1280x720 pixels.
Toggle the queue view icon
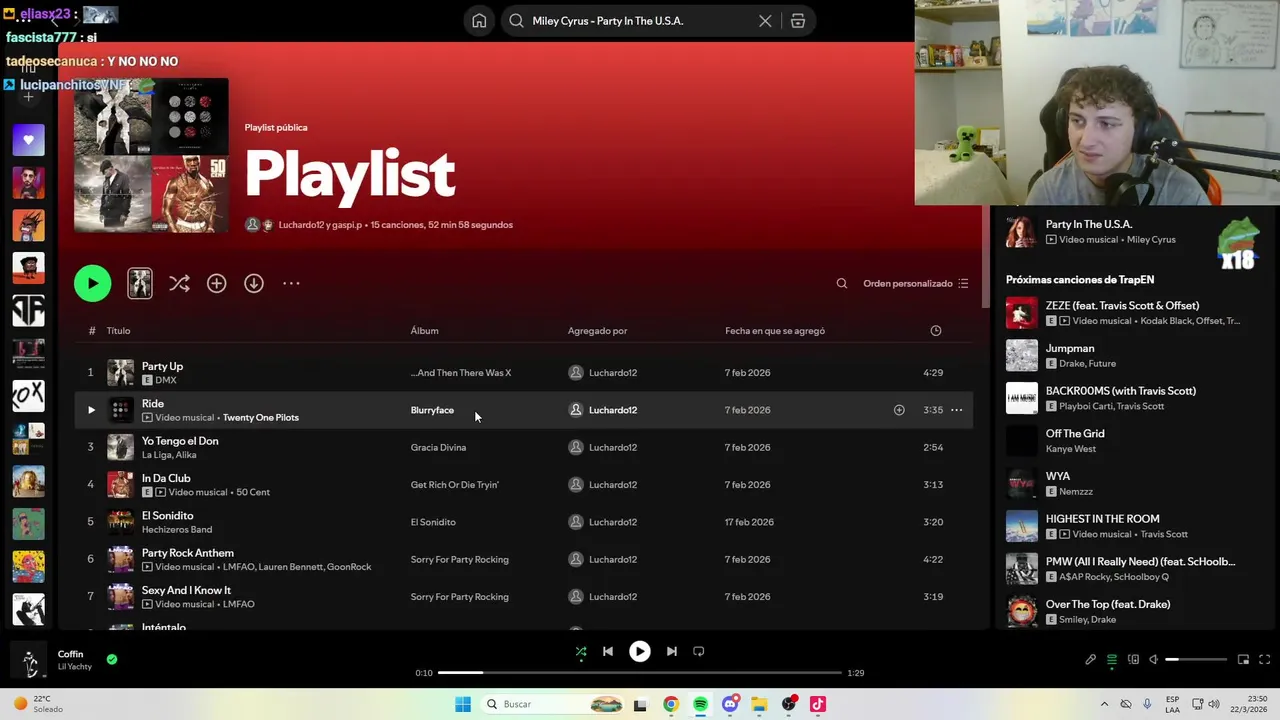(1112, 660)
